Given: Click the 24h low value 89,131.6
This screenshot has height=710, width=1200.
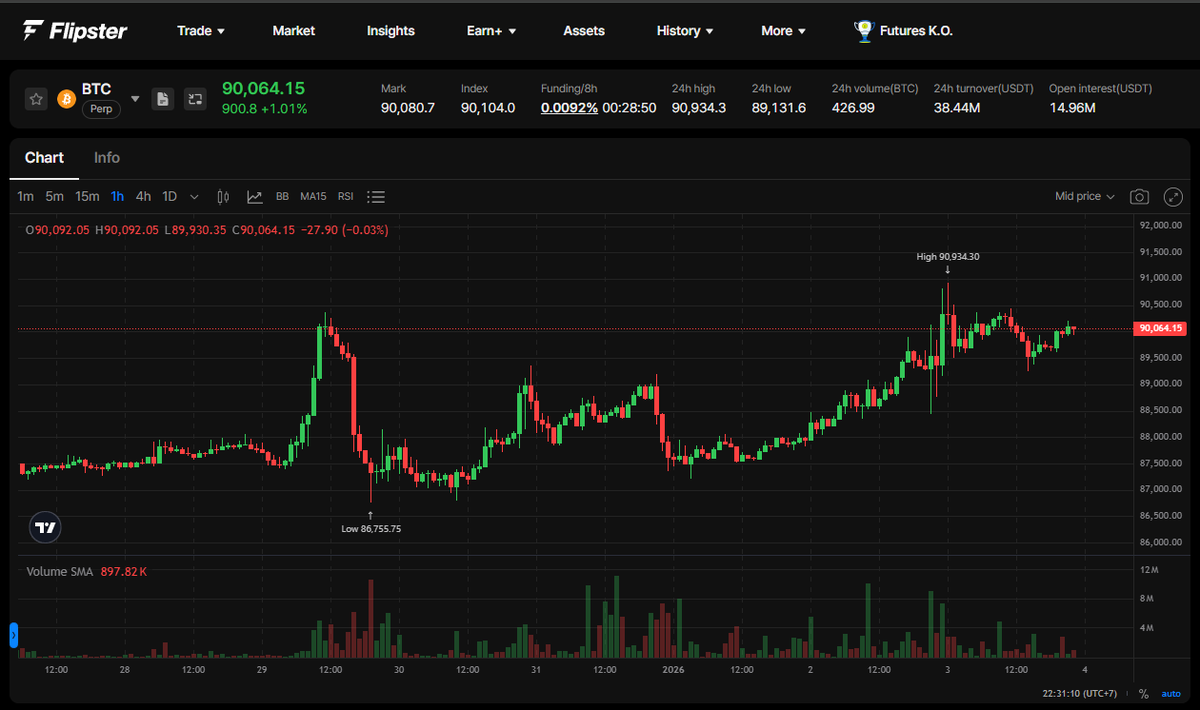Looking at the screenshot, I should 779,107.
